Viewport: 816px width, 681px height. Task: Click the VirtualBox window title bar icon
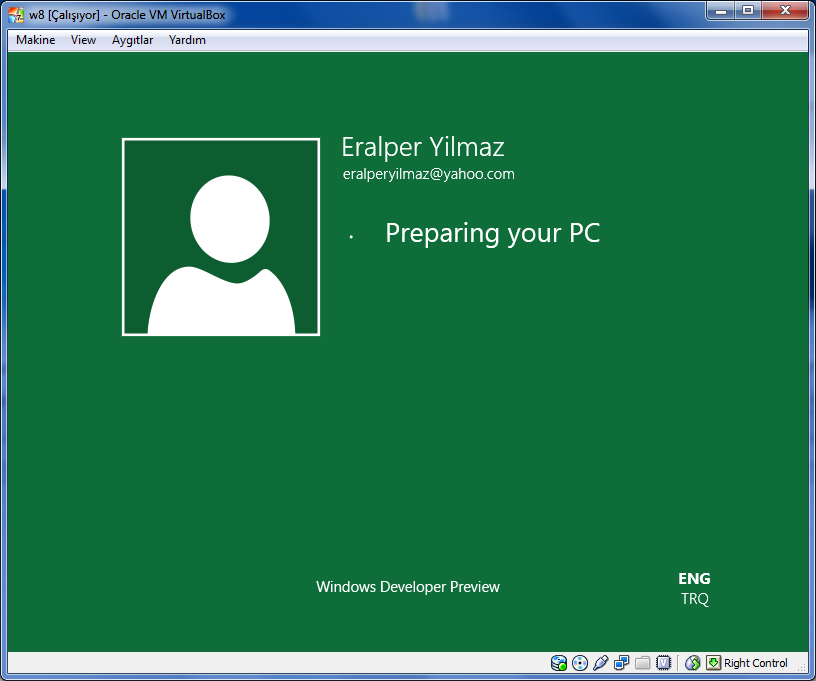[x=16, y=15]
